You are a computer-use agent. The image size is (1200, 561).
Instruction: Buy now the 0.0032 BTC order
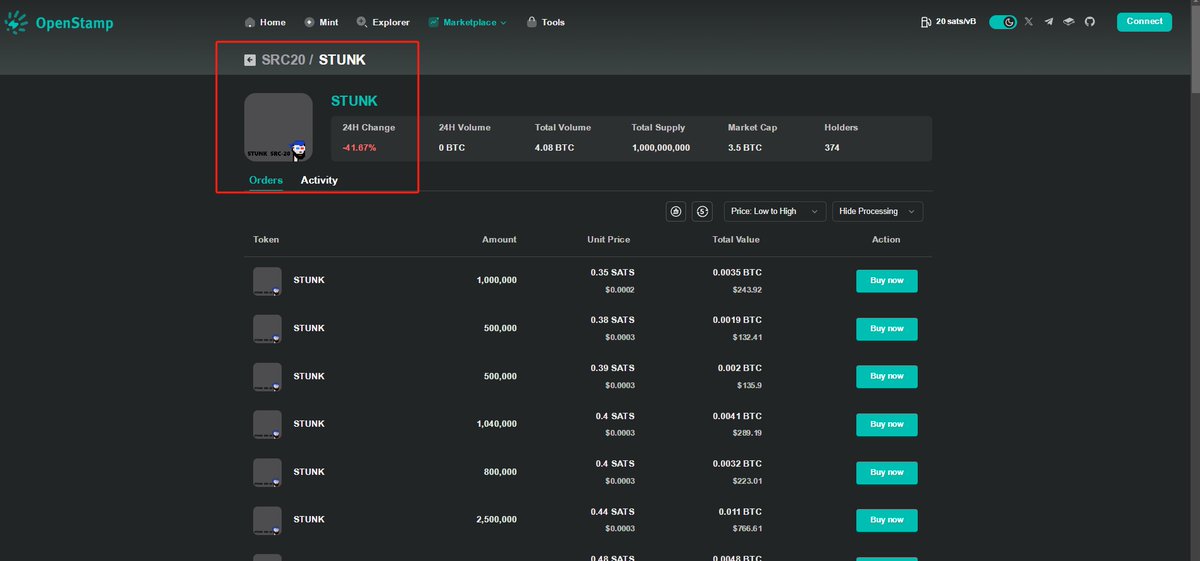(x=886, y=472)
